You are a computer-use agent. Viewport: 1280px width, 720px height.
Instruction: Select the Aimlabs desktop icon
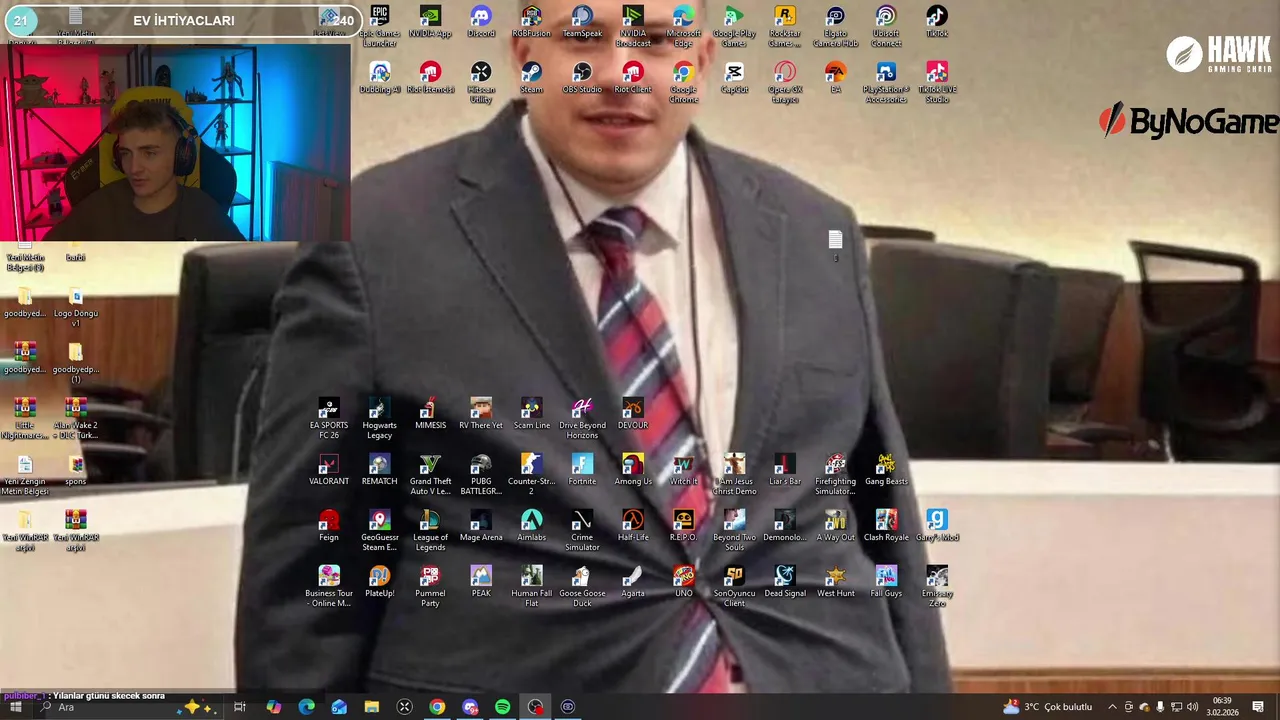point(531,526)
